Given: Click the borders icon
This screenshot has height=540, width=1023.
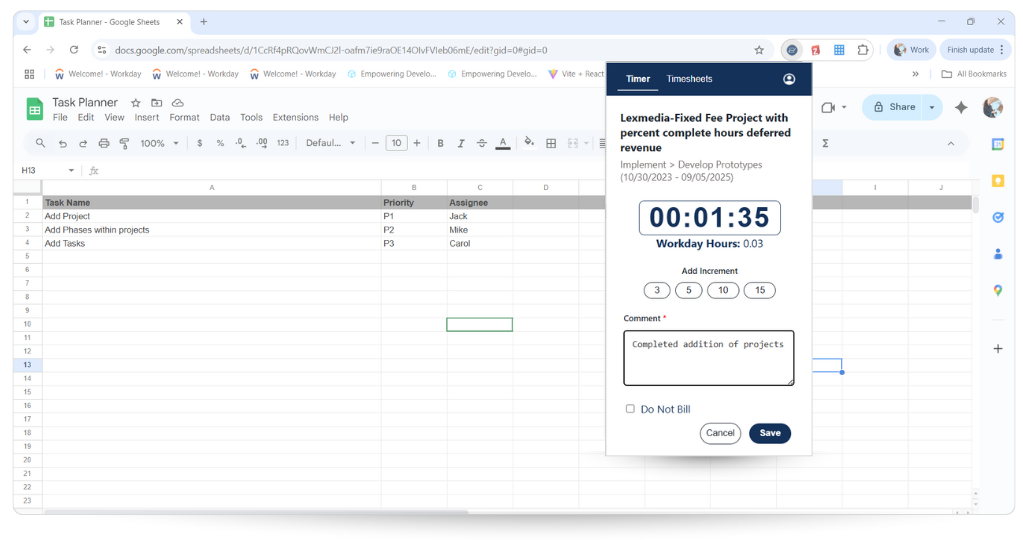Looking at the screenshot, I should [x=551, y=143].
